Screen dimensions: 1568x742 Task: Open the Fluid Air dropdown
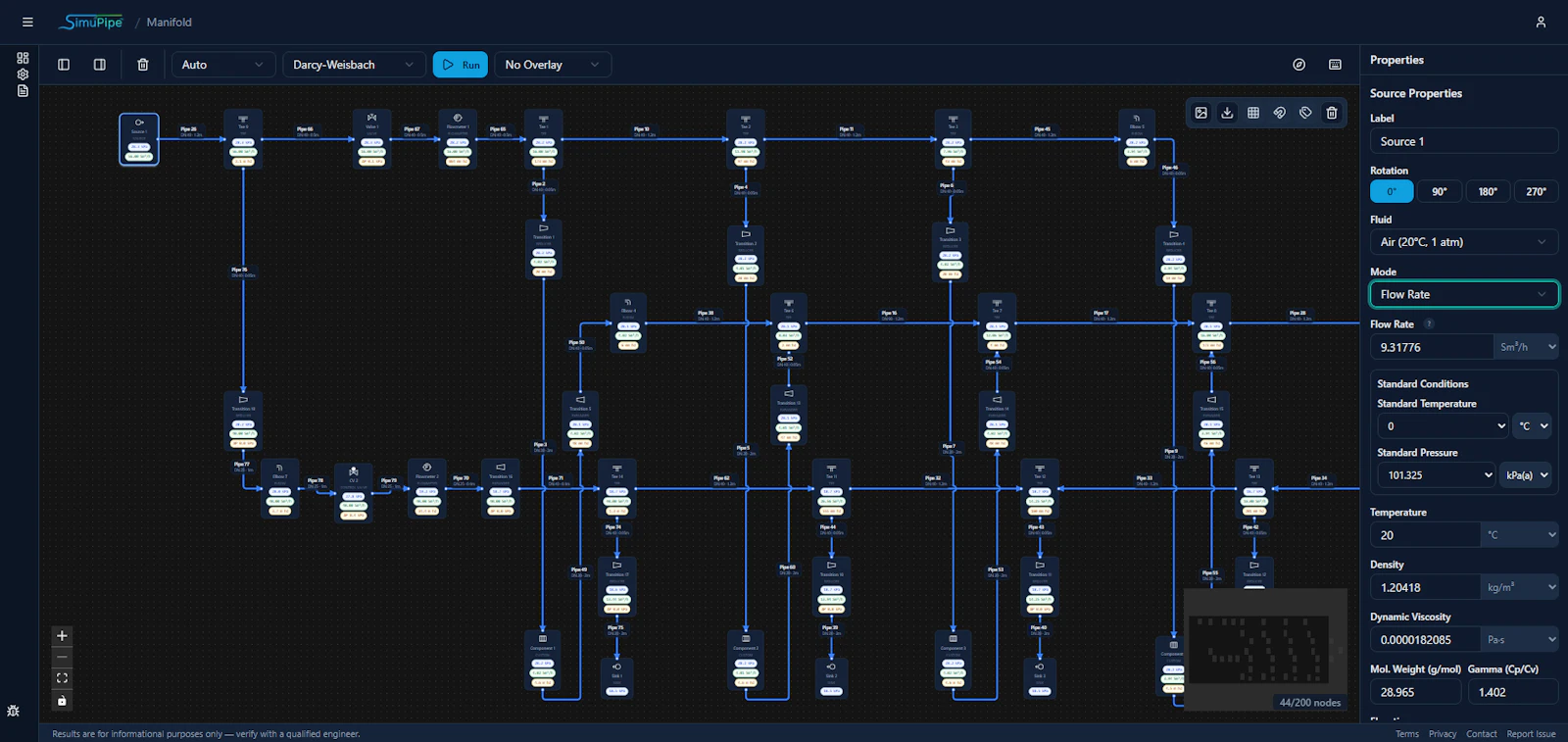(x=1464, y=242)
